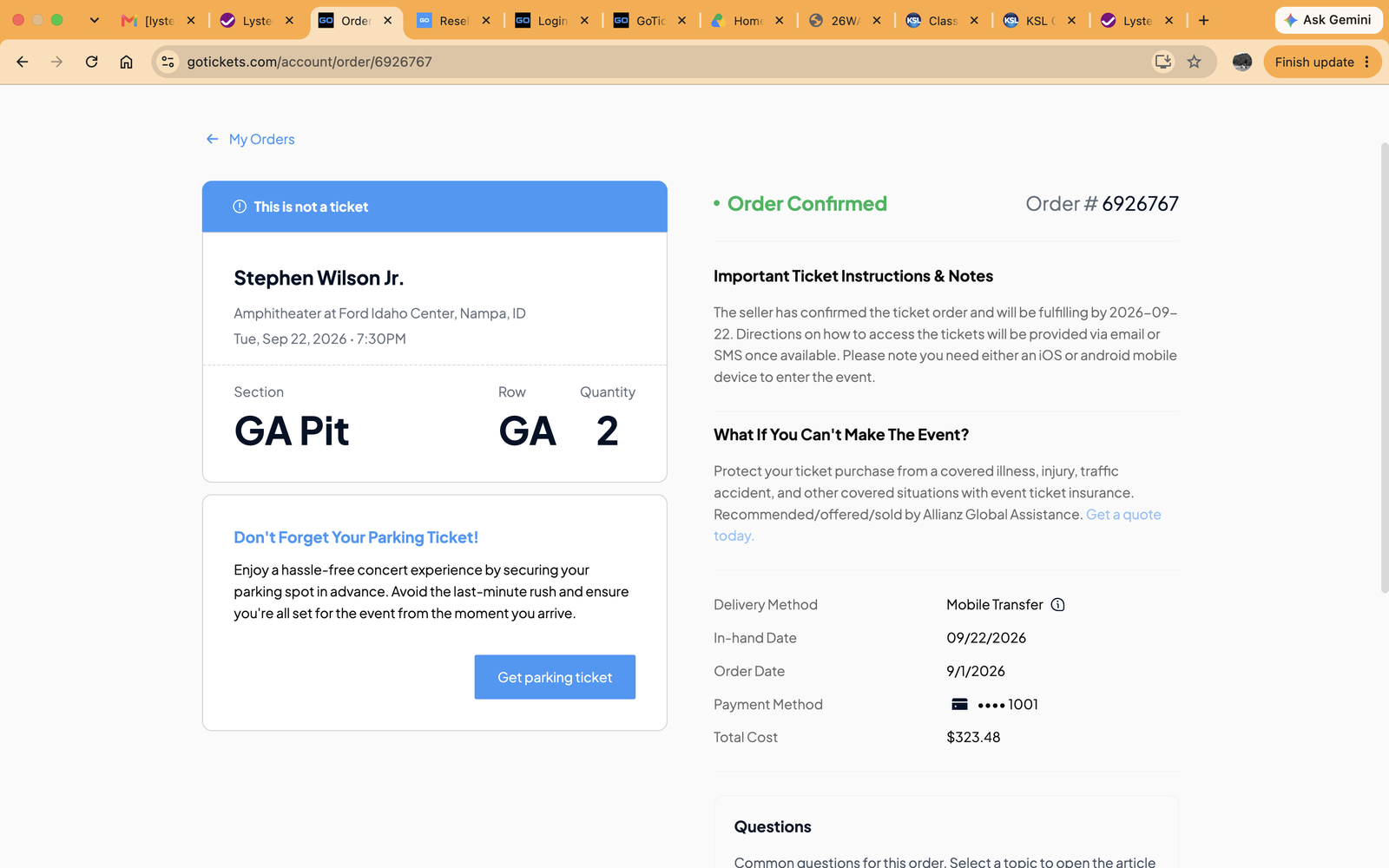Click the install app icon in address bar
The width and height of the screenshot is (1389, 868).
pyautogui.click(x=1162, y=62)
